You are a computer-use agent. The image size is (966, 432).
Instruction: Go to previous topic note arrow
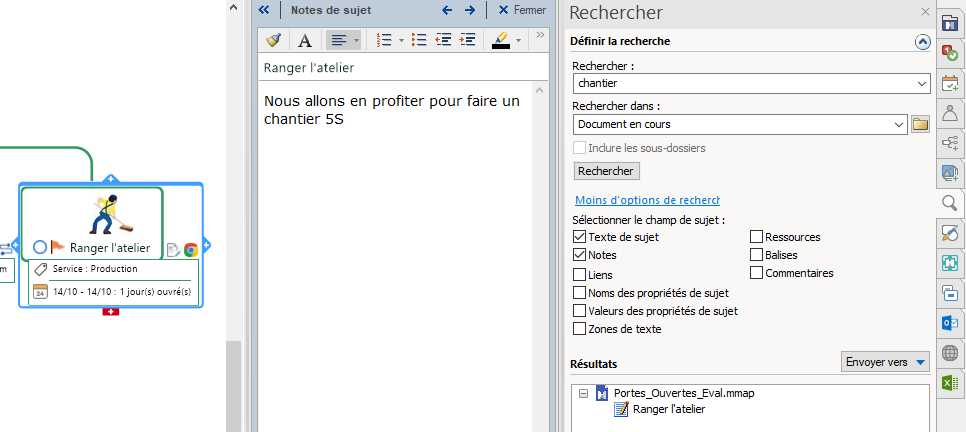click(x=447, y=10)
